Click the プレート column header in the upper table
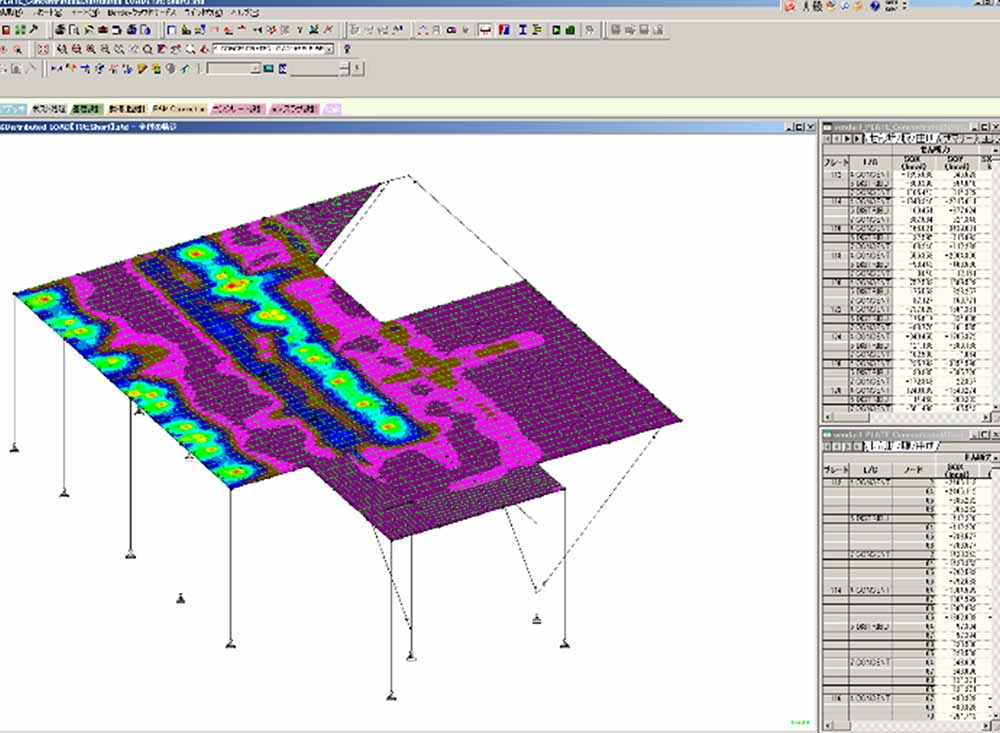The height and width of the screenshot is (733, 1000). point(835,162)
